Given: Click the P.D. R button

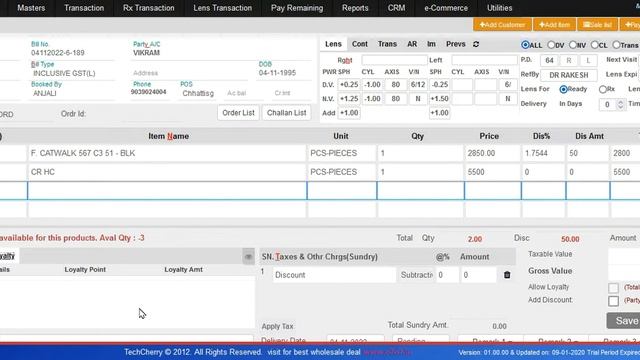Looking at the screenshot, I should point(569,61).
